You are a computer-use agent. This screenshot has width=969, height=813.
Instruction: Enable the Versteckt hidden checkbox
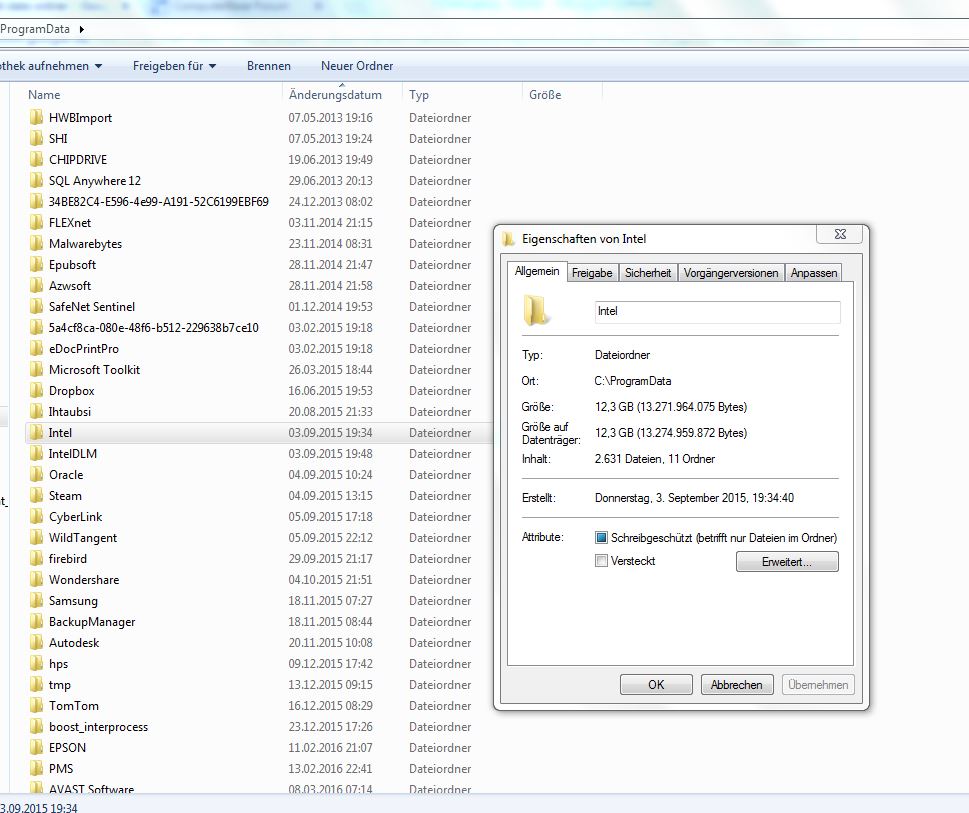[601, 561]
